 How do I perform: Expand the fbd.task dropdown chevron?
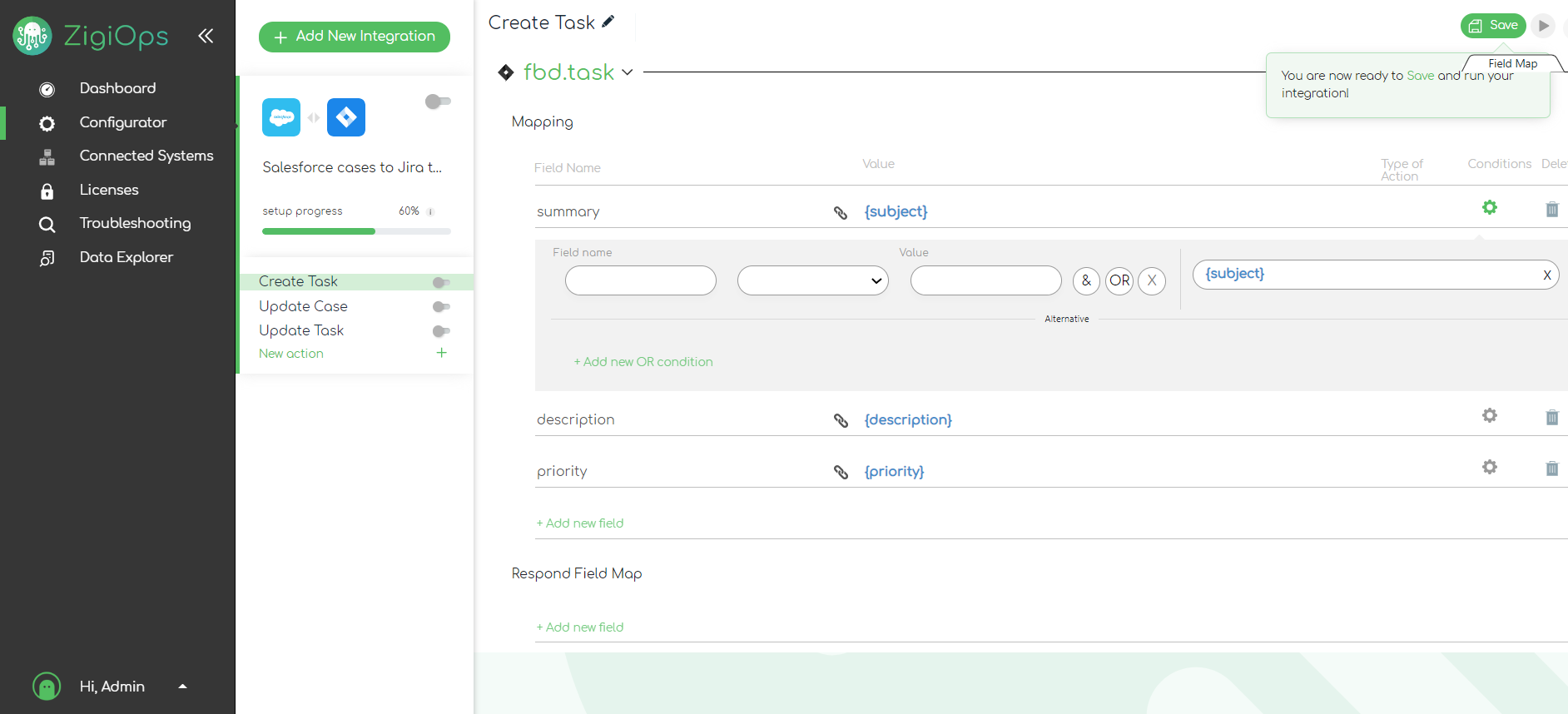tap(628, 72)
